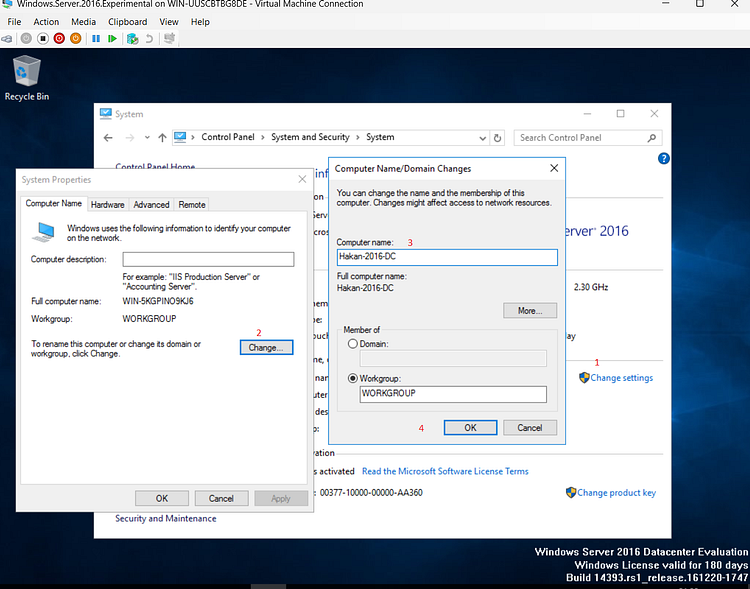This screenshot has width=750, height=589.
Task: Expand chevron after Control Panel breadcrumb
Action: (263, 137)
